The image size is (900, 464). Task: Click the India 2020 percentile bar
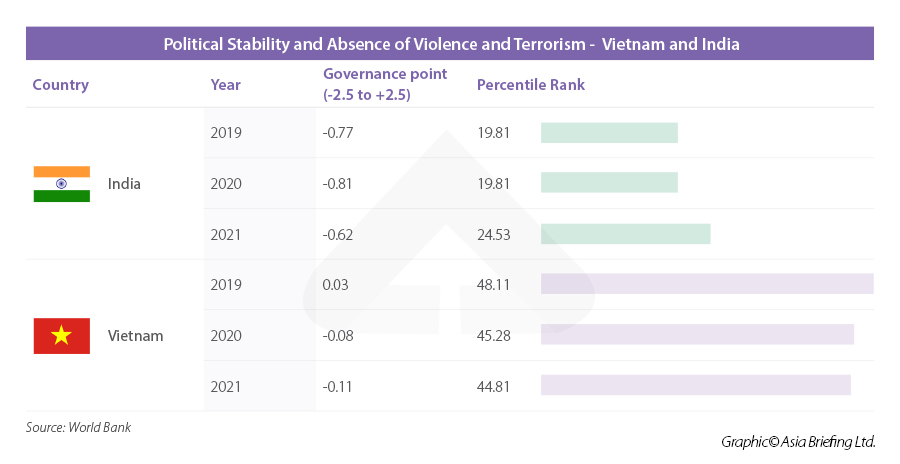609,183
